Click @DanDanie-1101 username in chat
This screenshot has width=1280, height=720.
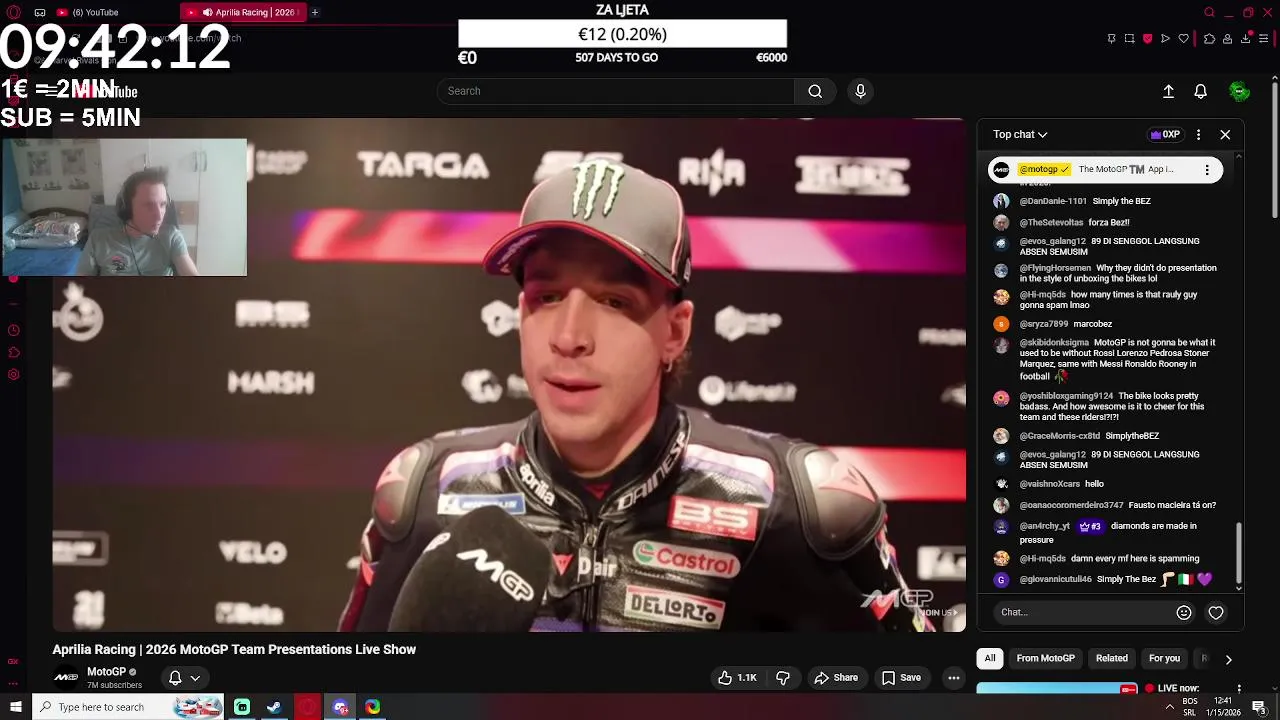coord(1053,201)
